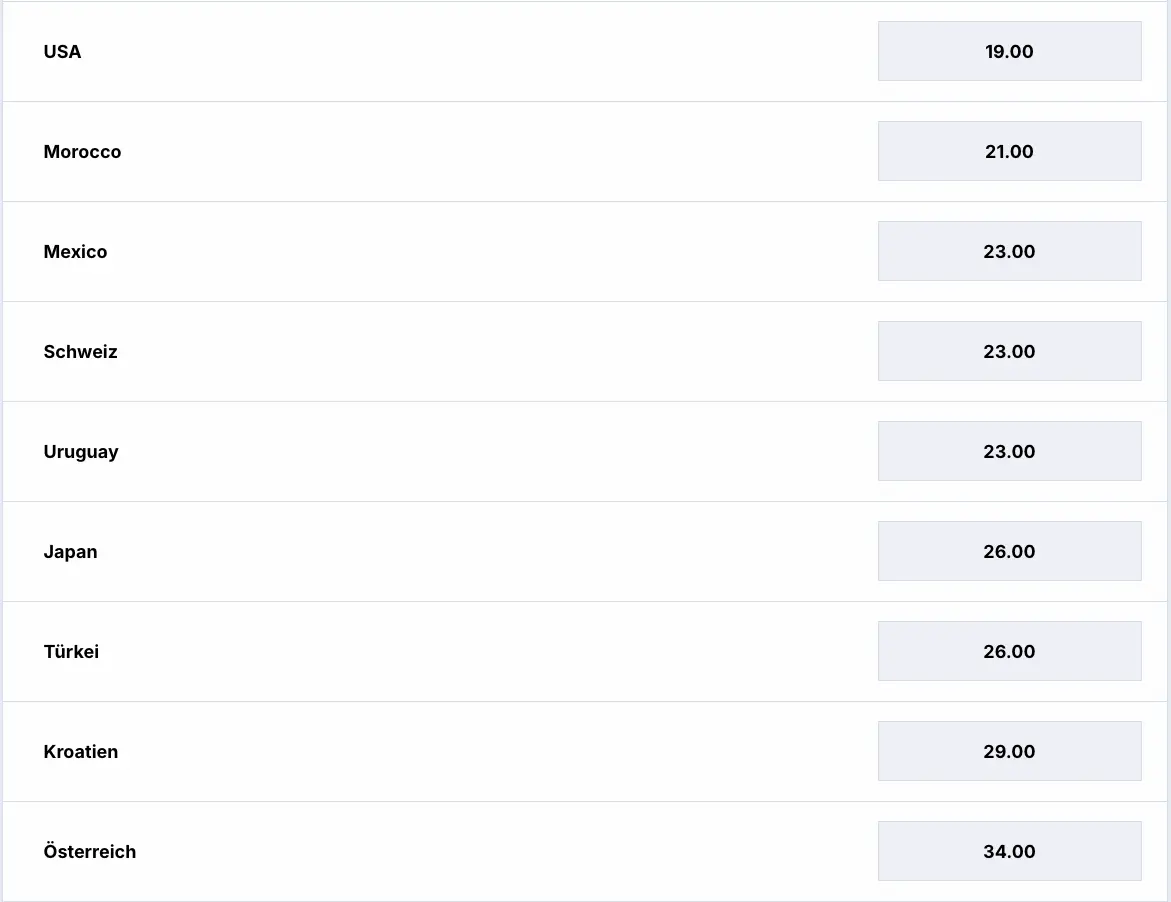Add Uruguay's 23.00 odds to betslip
The image size is (1171, 902).
pyautogui.click(x=1009, y=451)
